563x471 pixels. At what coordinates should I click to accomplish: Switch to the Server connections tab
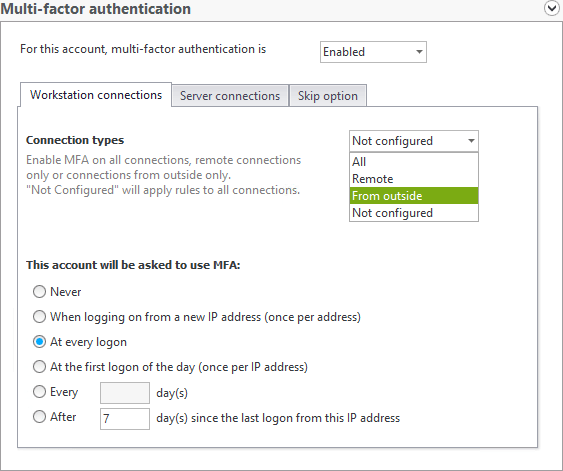tap(230, 96)
